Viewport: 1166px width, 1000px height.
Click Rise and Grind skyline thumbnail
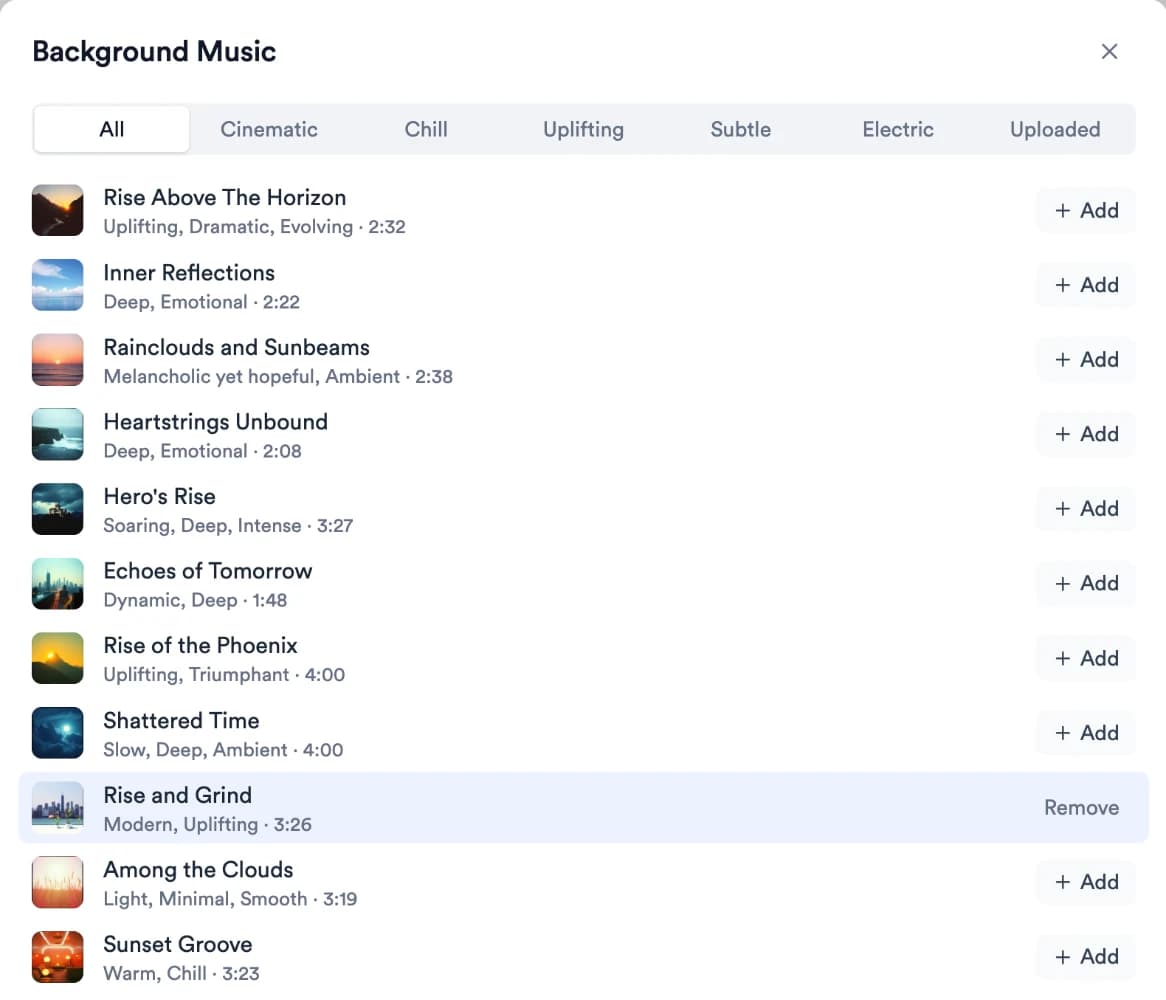pyautogui.click(x=57, y=807)
